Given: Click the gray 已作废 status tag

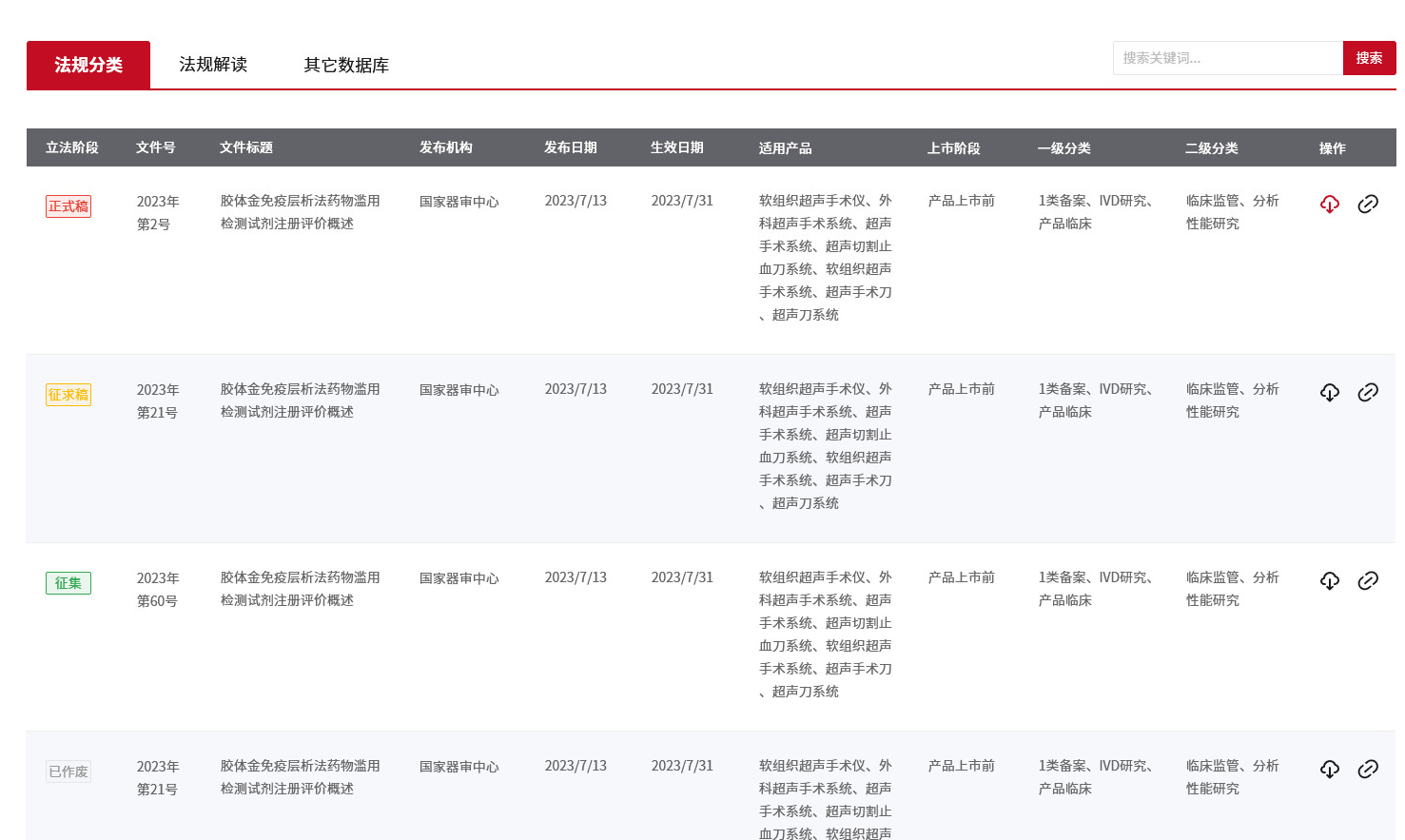Looking at the screenshot, I should click(x=68, y=772).
